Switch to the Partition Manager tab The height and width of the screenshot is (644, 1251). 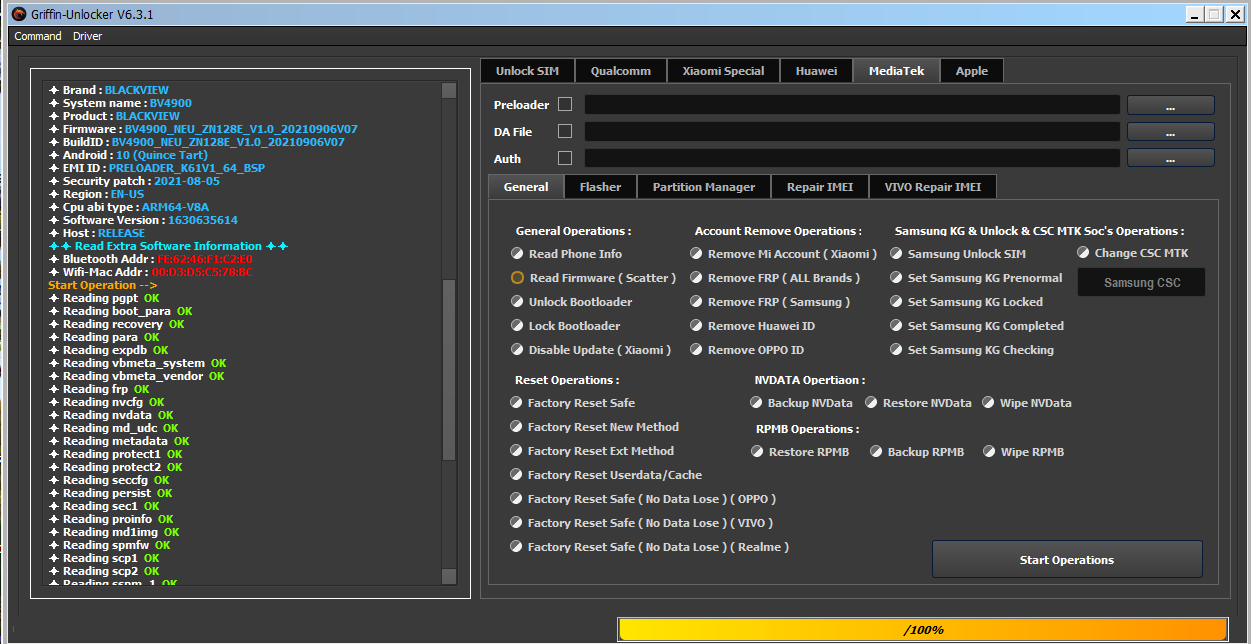(x=703, y=187)
